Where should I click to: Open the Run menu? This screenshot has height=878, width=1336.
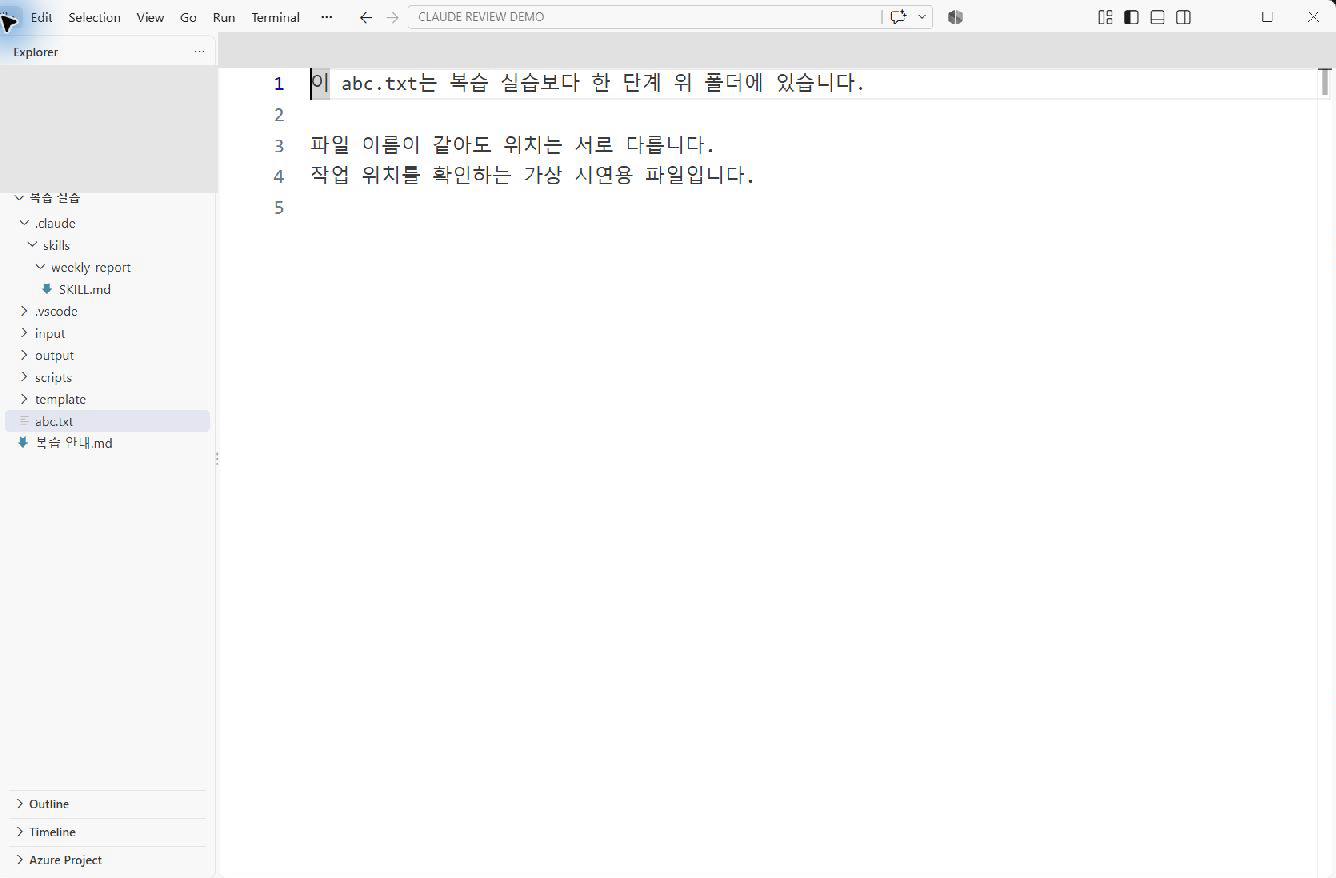tap(224, 17)
